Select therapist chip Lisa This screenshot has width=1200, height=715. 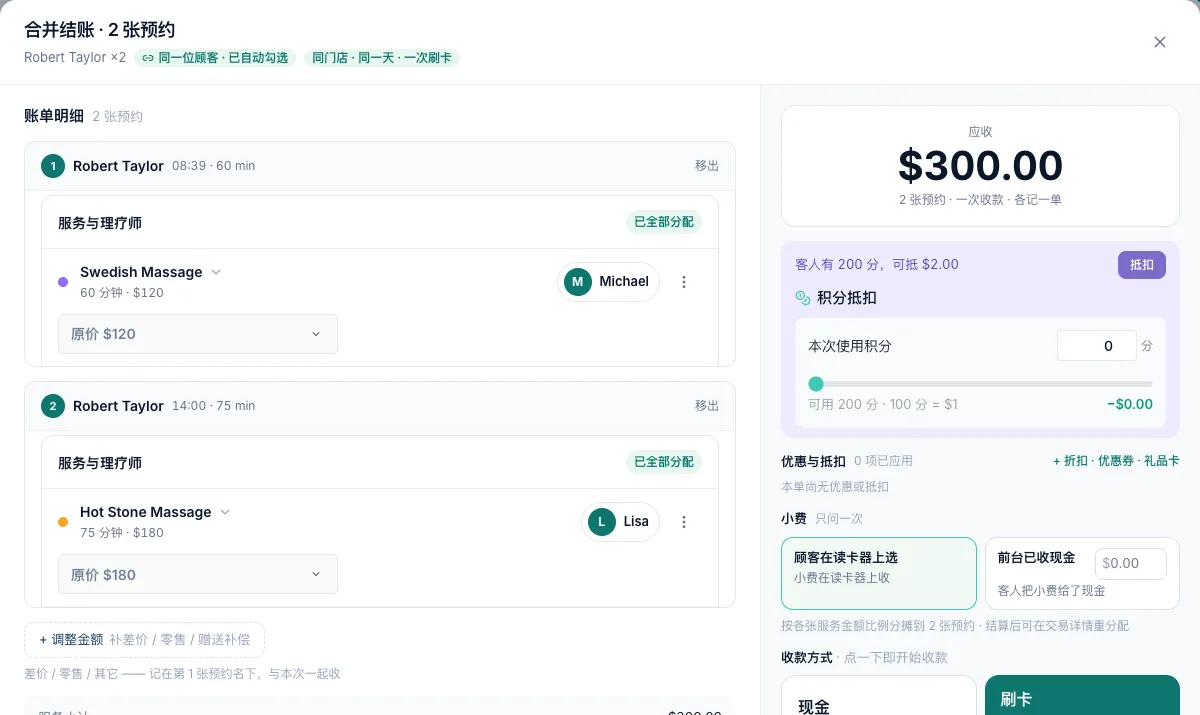(x=620, y=522)
